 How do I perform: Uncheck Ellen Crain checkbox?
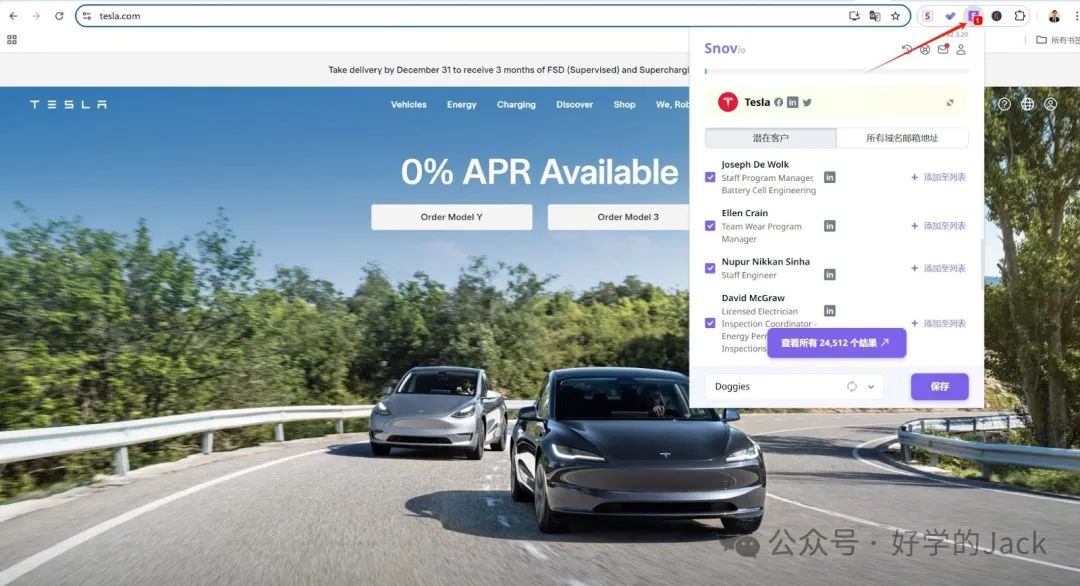coord(710,226)
